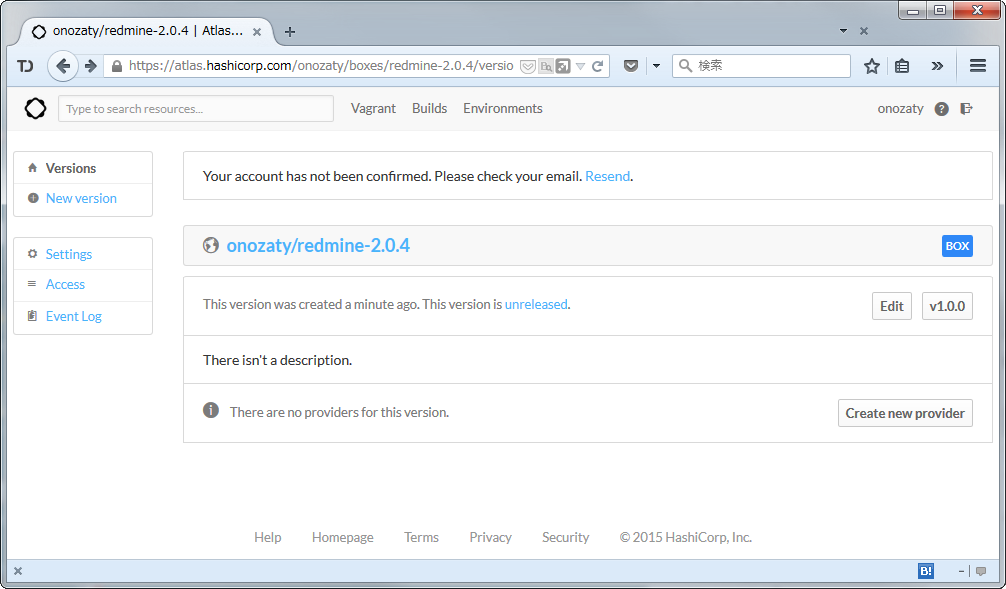Open Settings in the sidebar
The image size is (1006, 589).
pyautogui.click(x=69, y=254)
